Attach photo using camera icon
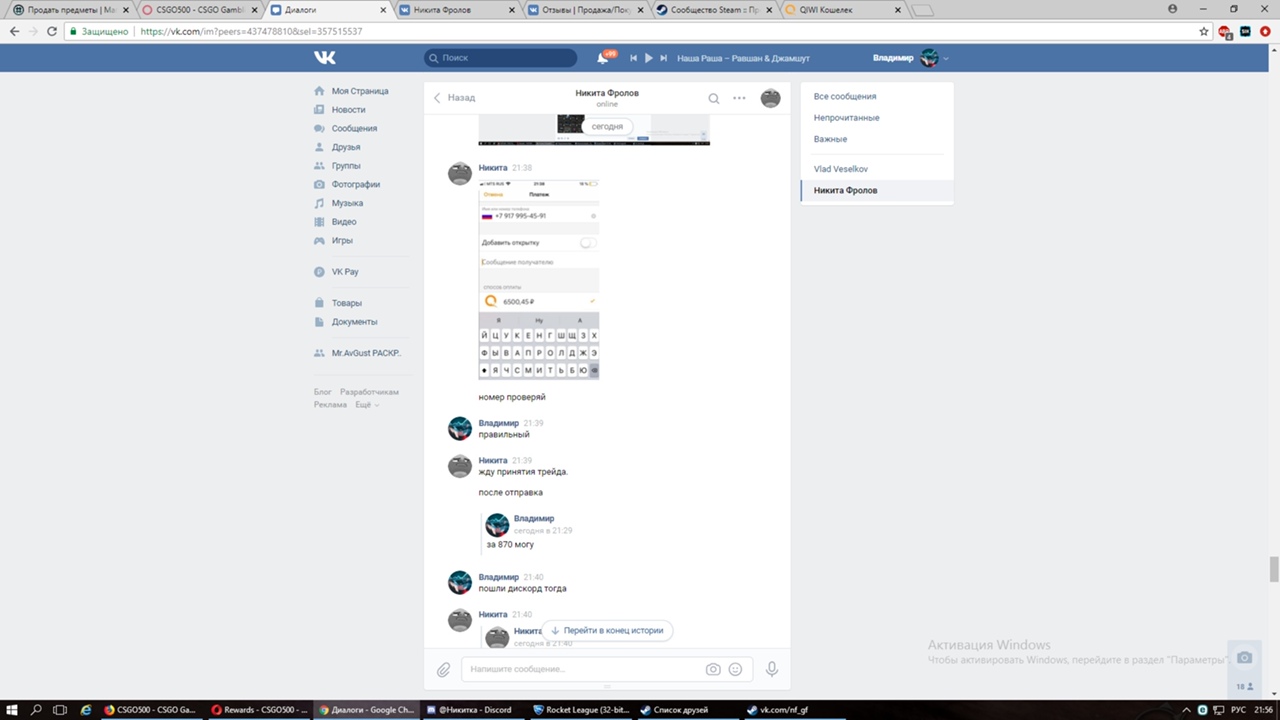 [x=713, y=669]
